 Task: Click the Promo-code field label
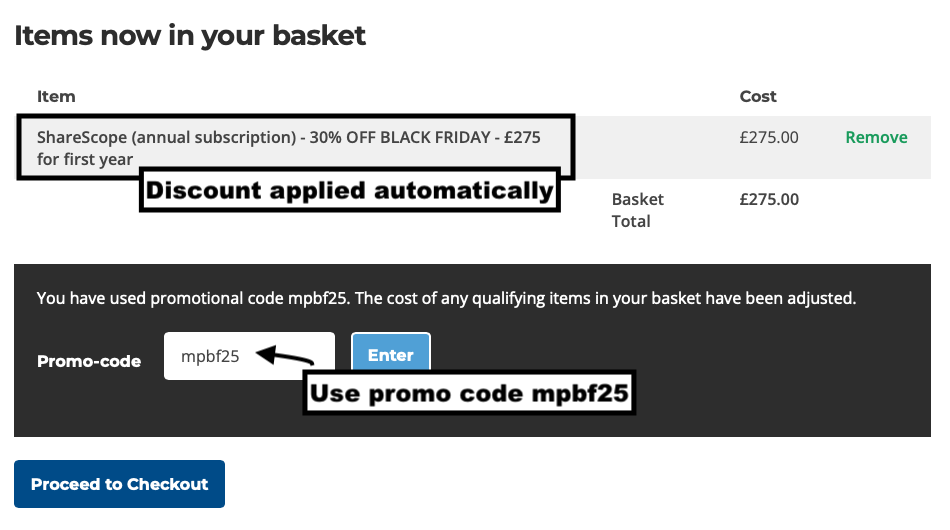[89, 361]
